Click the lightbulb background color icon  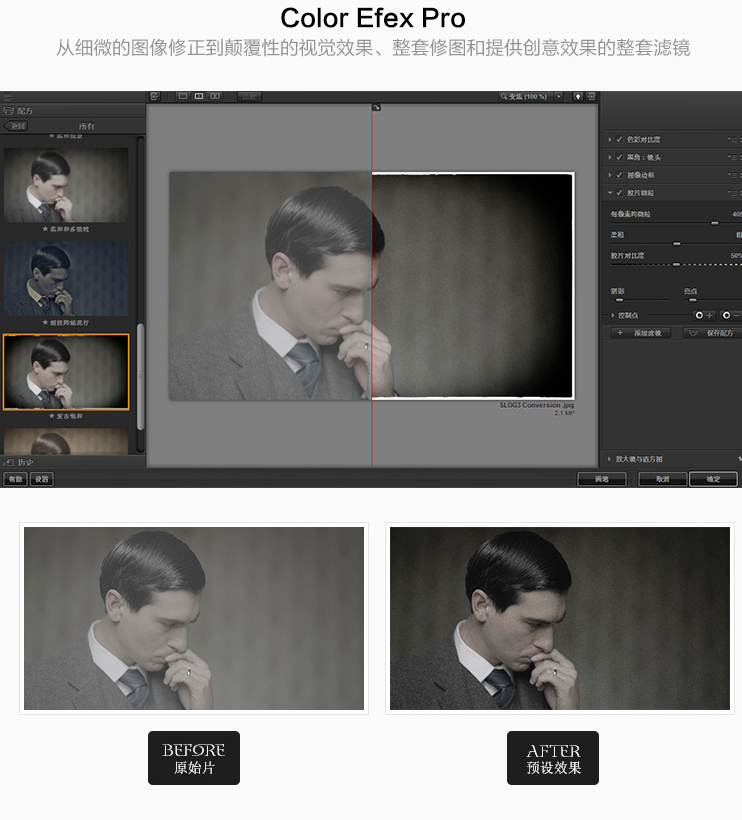[x=578, y=96]
